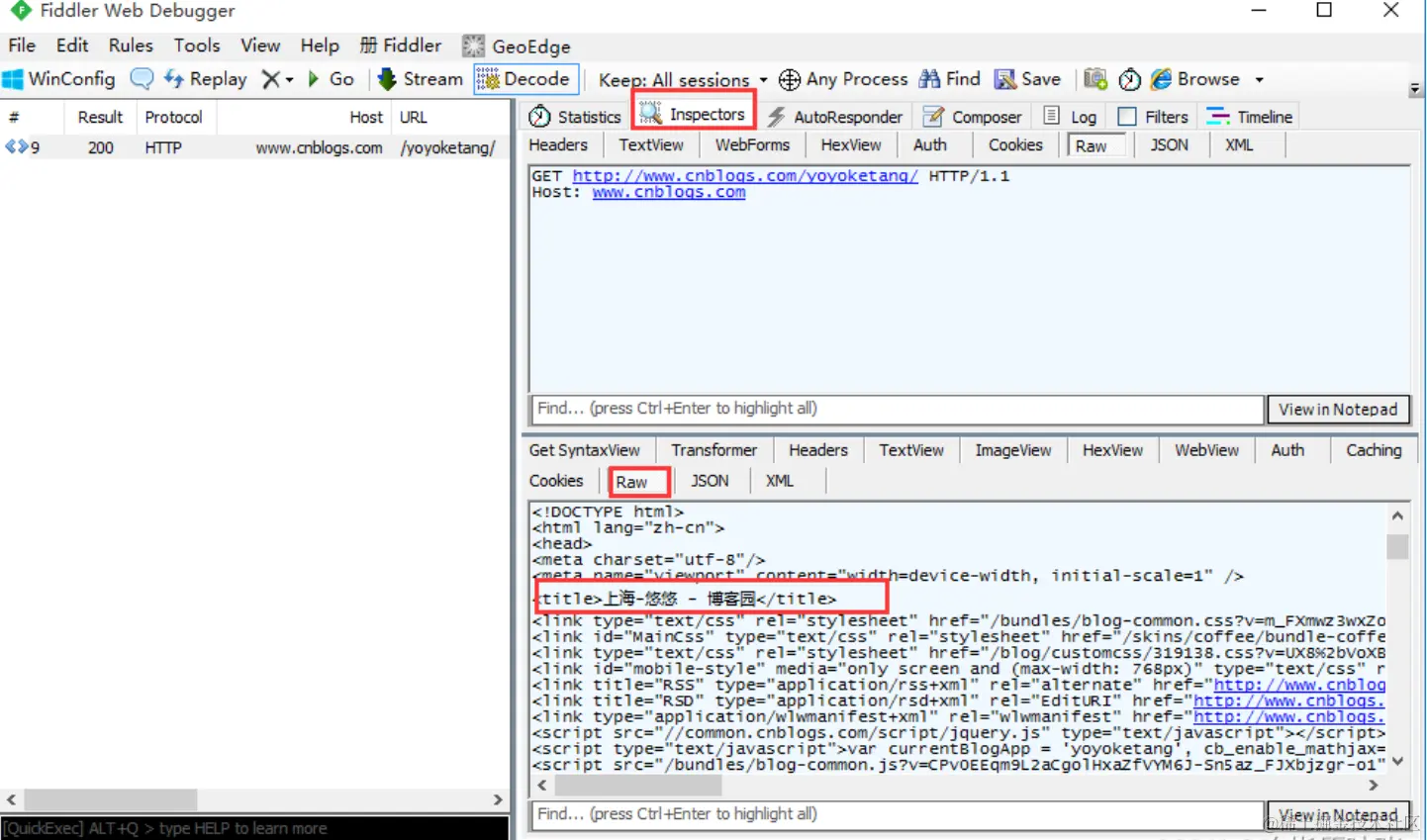Click the response pane scroll-down arrow

click(x=1397, y=761)
